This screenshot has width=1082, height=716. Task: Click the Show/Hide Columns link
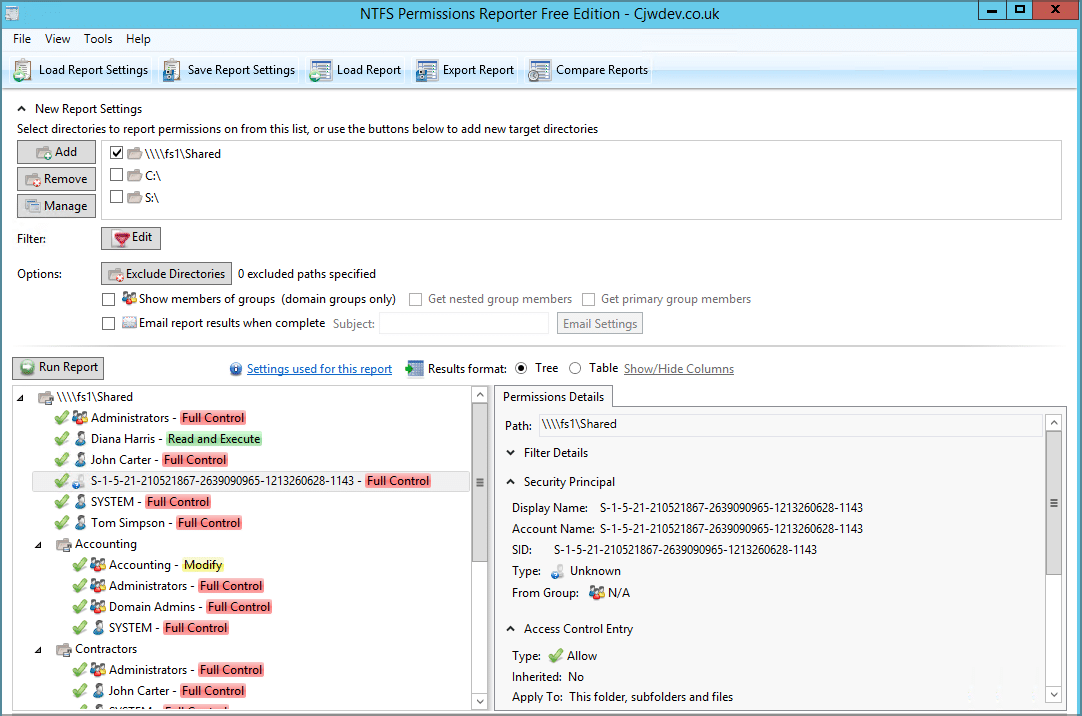pos(679,369)
